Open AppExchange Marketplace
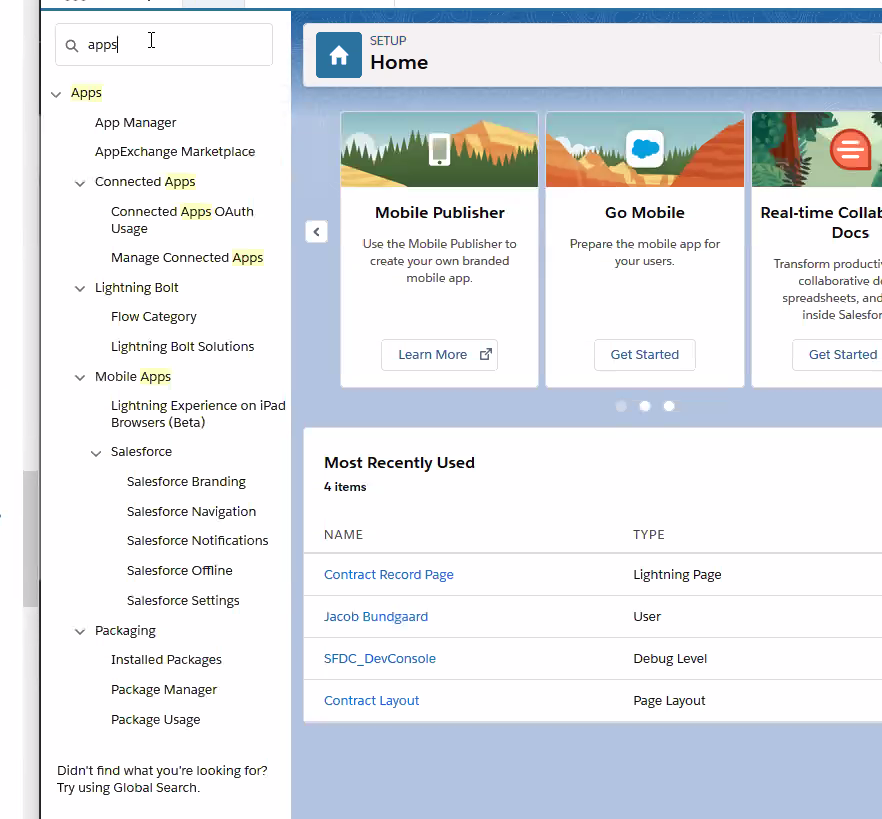 click(x=175, y=152)
